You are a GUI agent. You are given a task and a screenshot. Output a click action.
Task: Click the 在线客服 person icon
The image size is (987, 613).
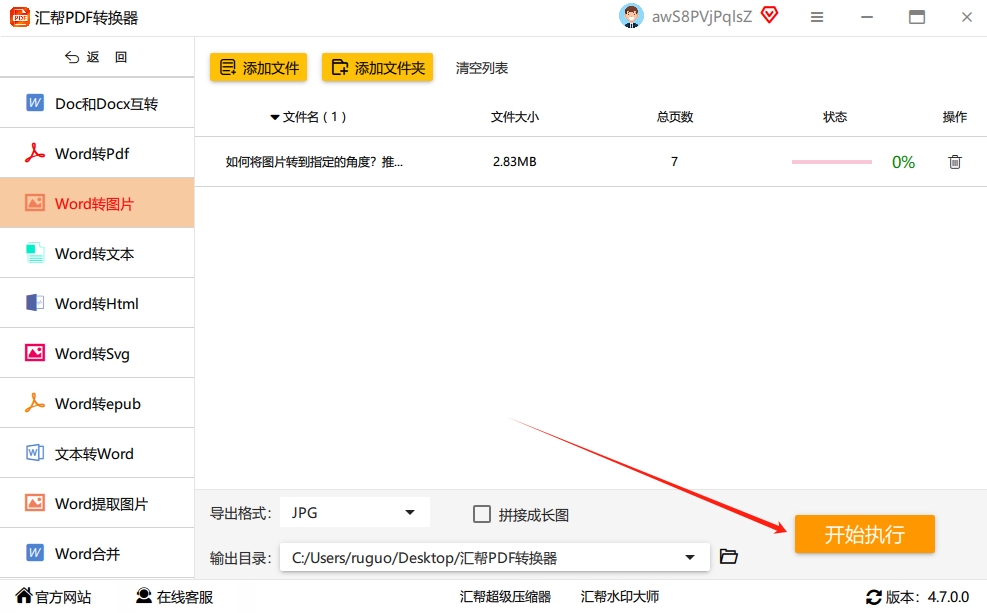click(x=144, y=595)
